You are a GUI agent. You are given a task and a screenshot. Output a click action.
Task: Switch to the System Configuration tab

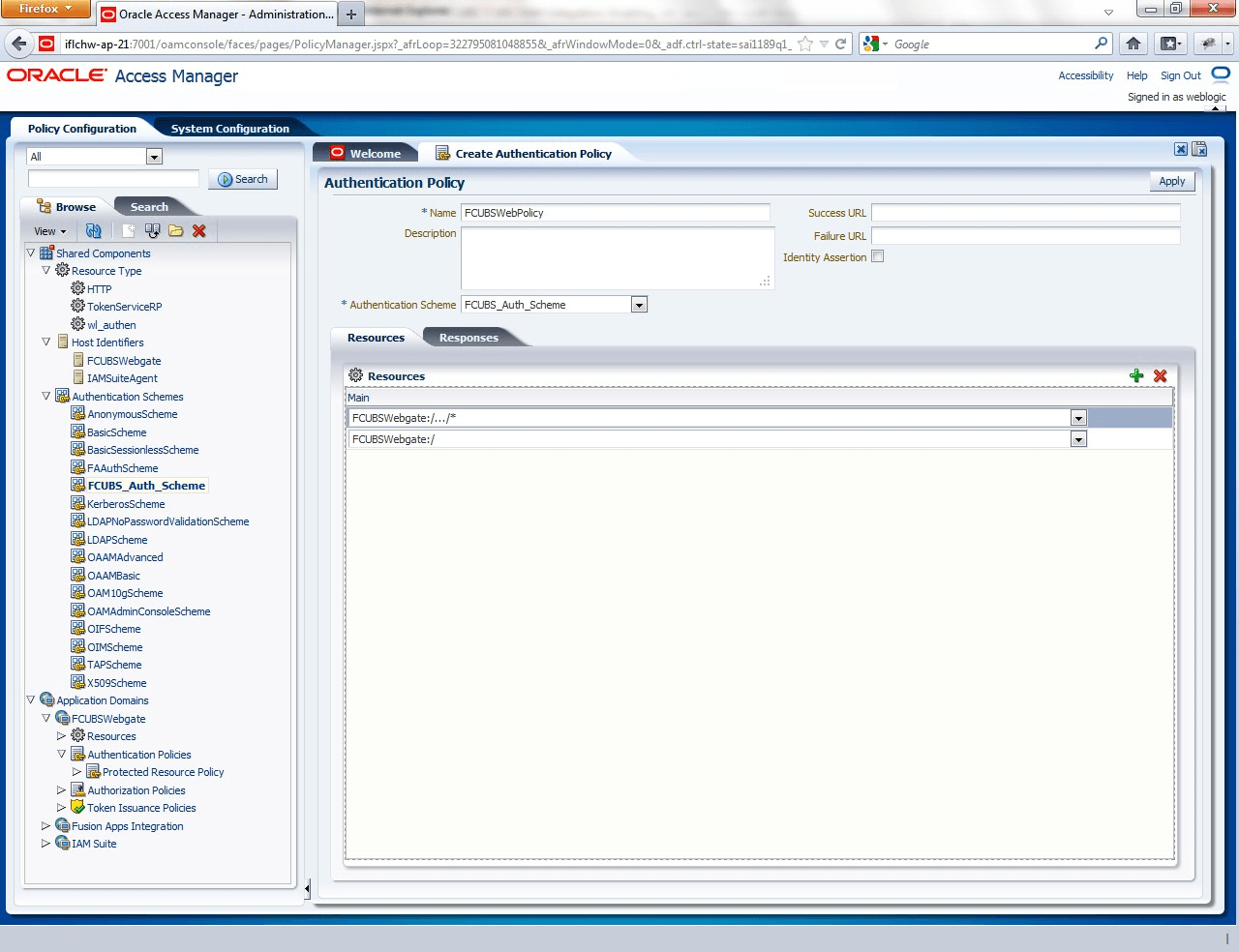[229, 129]
